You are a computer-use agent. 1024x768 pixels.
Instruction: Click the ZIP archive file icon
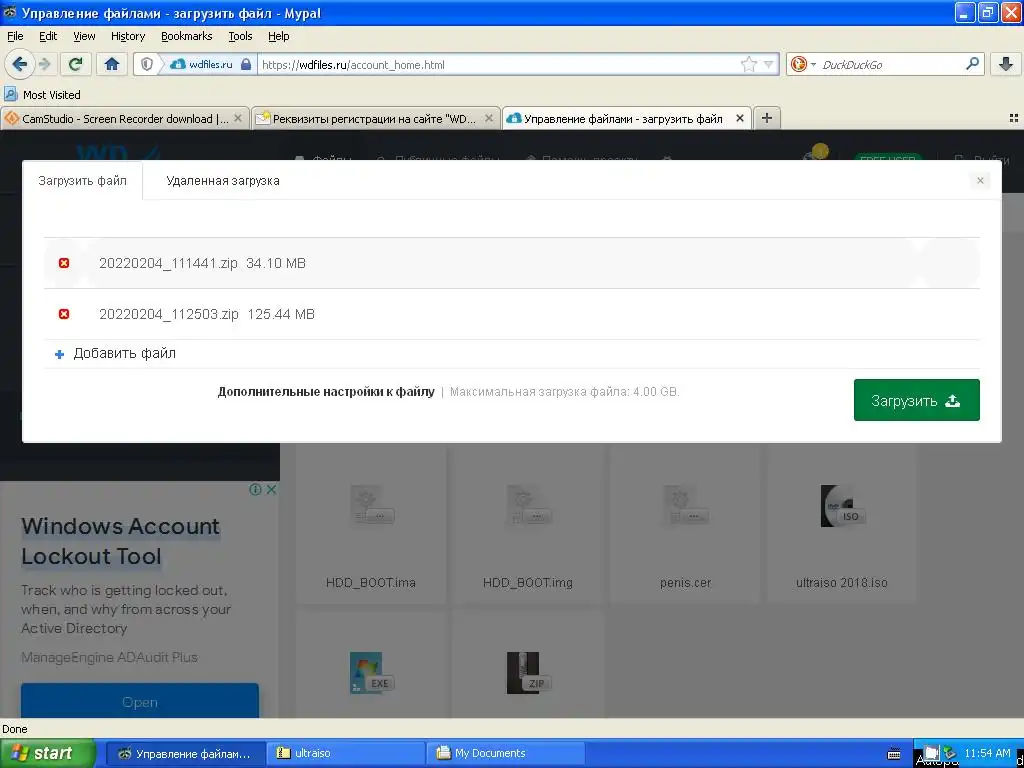(528, 673)
